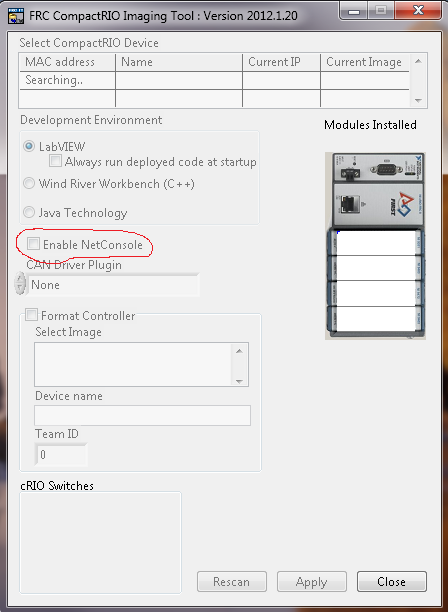Check Always run deployed code at startup
Screen dimensions: 448x612
55,161
